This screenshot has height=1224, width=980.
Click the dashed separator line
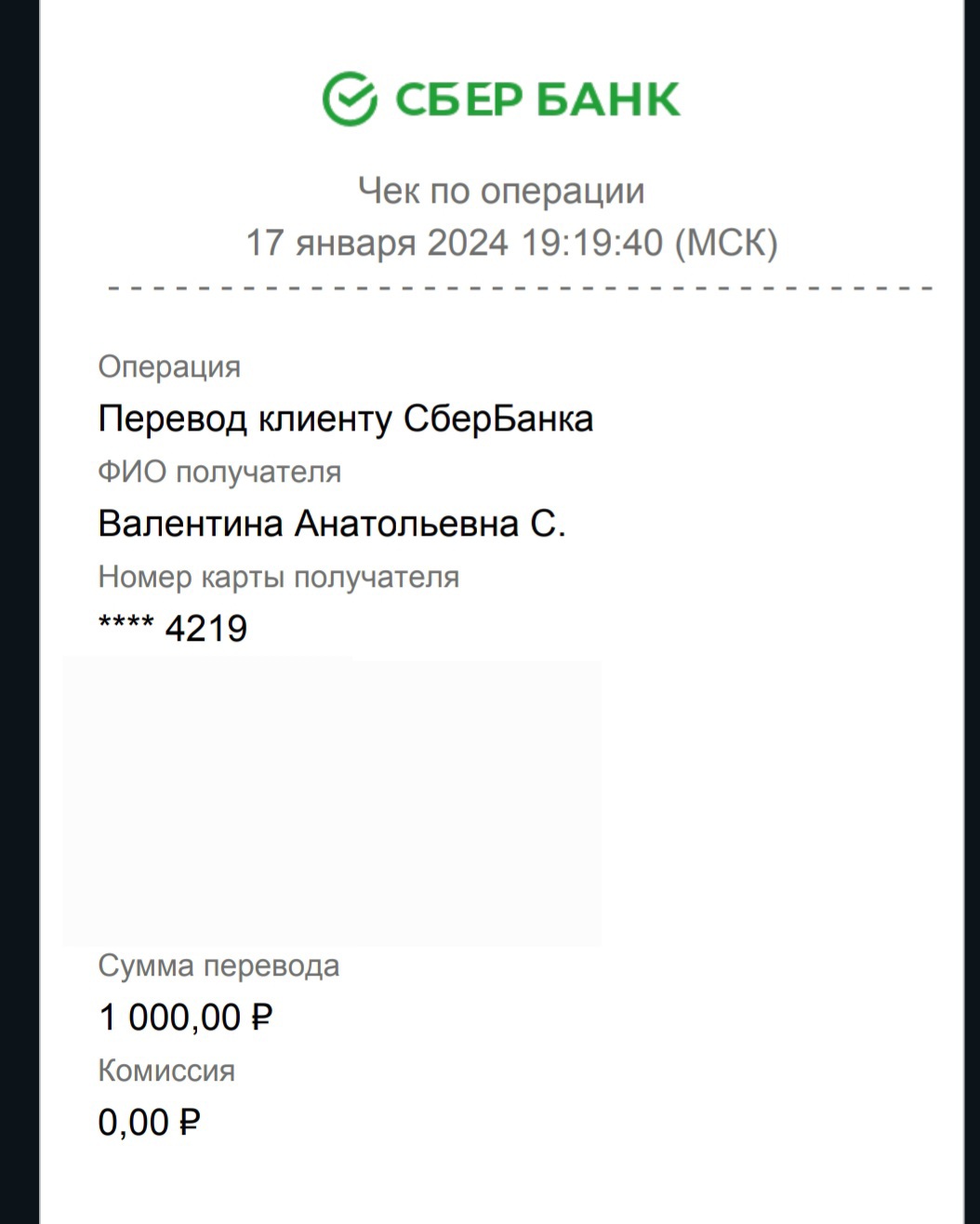[521, 289]
